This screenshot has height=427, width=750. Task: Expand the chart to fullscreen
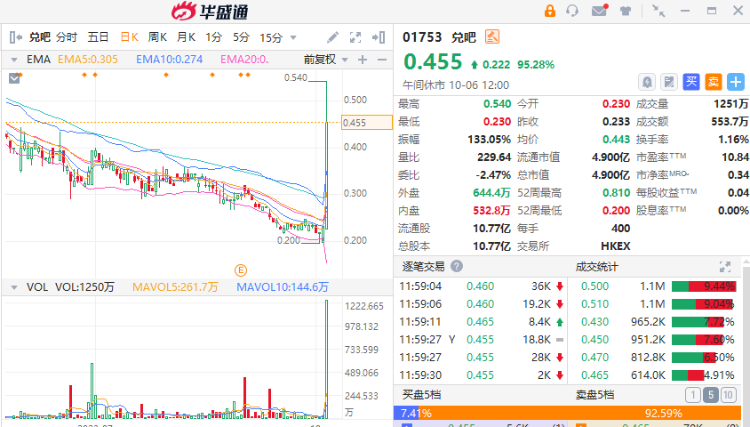[x=355, y=37]
